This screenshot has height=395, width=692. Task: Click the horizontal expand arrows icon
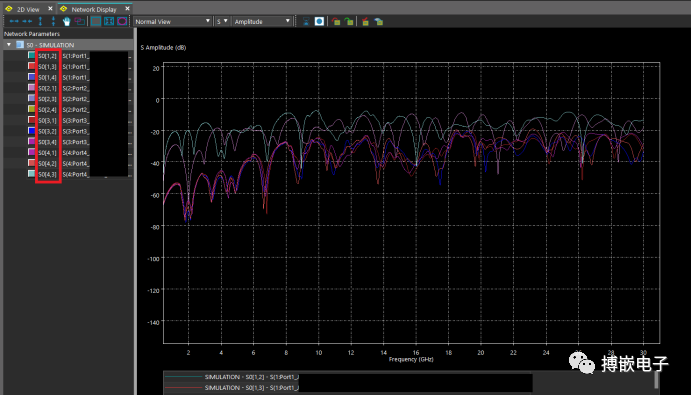[14, 21]
